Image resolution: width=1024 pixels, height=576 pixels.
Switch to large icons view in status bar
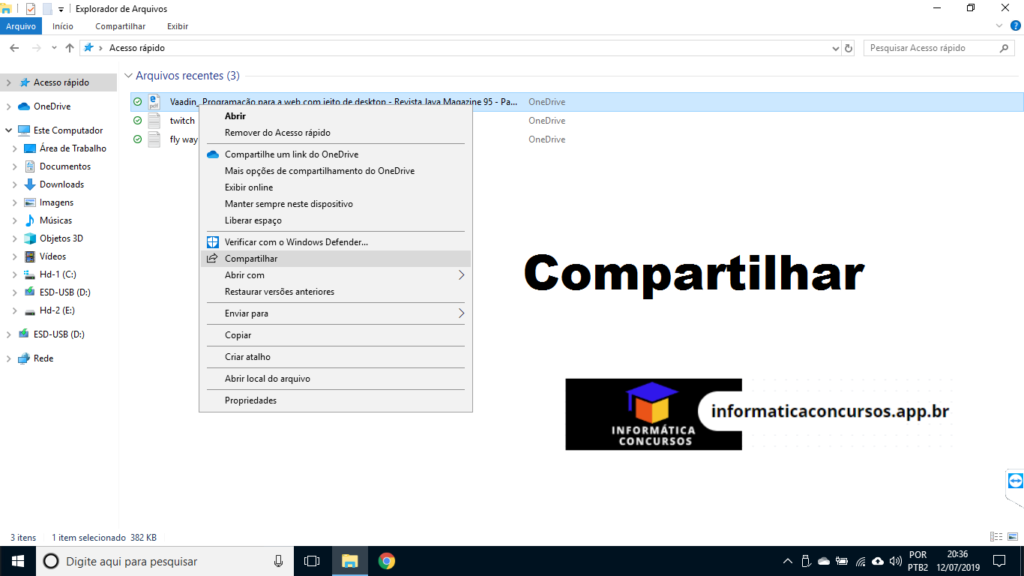[x=1012, y=537]
